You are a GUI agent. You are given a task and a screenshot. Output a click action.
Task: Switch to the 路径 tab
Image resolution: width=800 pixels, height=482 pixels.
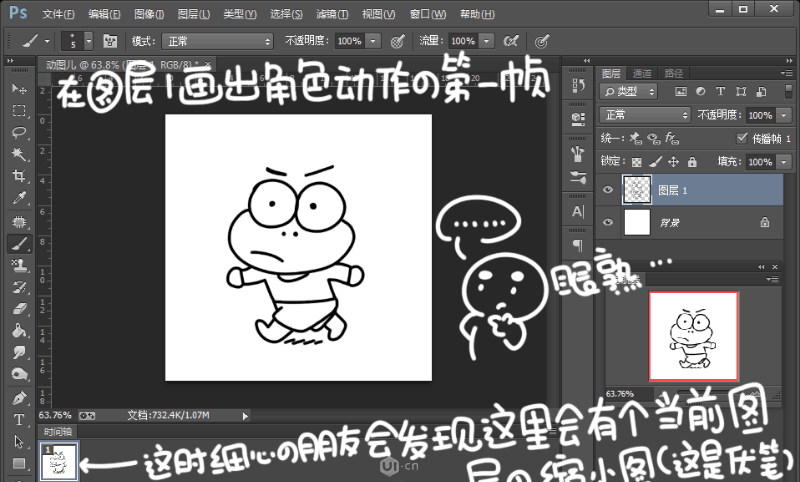[673, 73]
